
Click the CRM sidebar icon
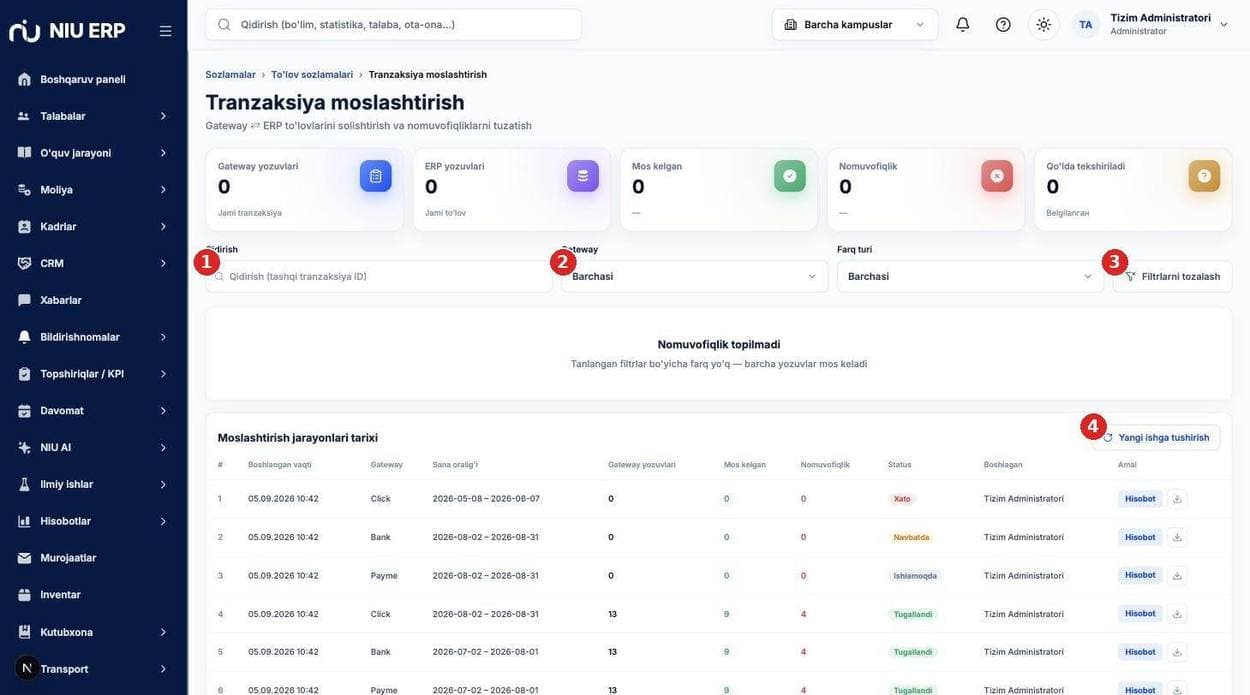tap(24, 263)
